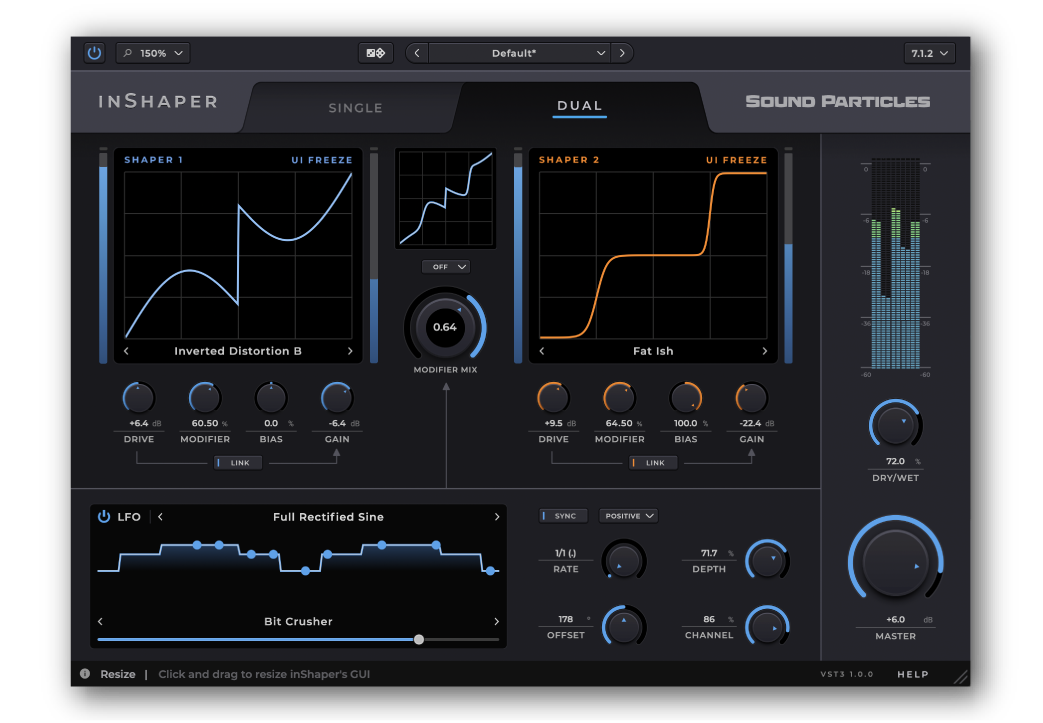Viewport: 1043px width, 723px height.
Task: Go to previous preset arrow
Action: pyautogui.click(x=417, y=53)
